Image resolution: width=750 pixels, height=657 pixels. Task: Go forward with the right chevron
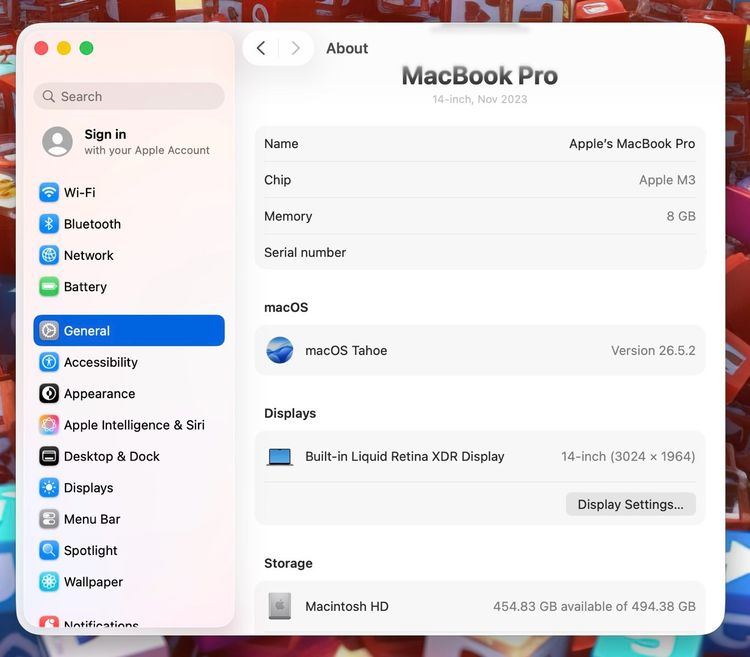tap(296, 48)
